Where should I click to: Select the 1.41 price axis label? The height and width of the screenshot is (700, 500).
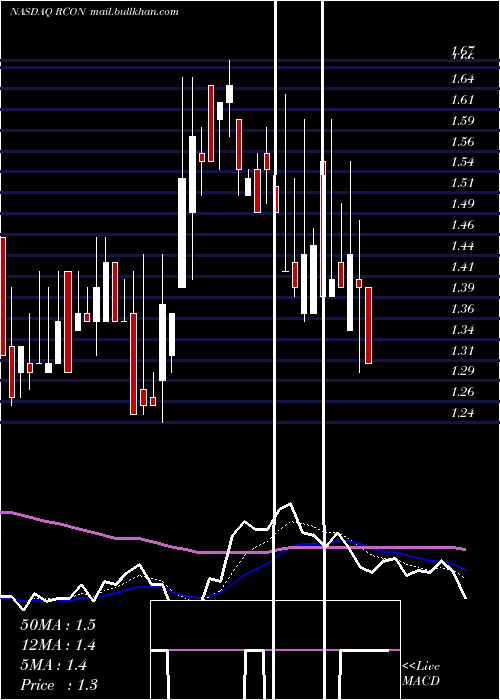pos(462,267)
